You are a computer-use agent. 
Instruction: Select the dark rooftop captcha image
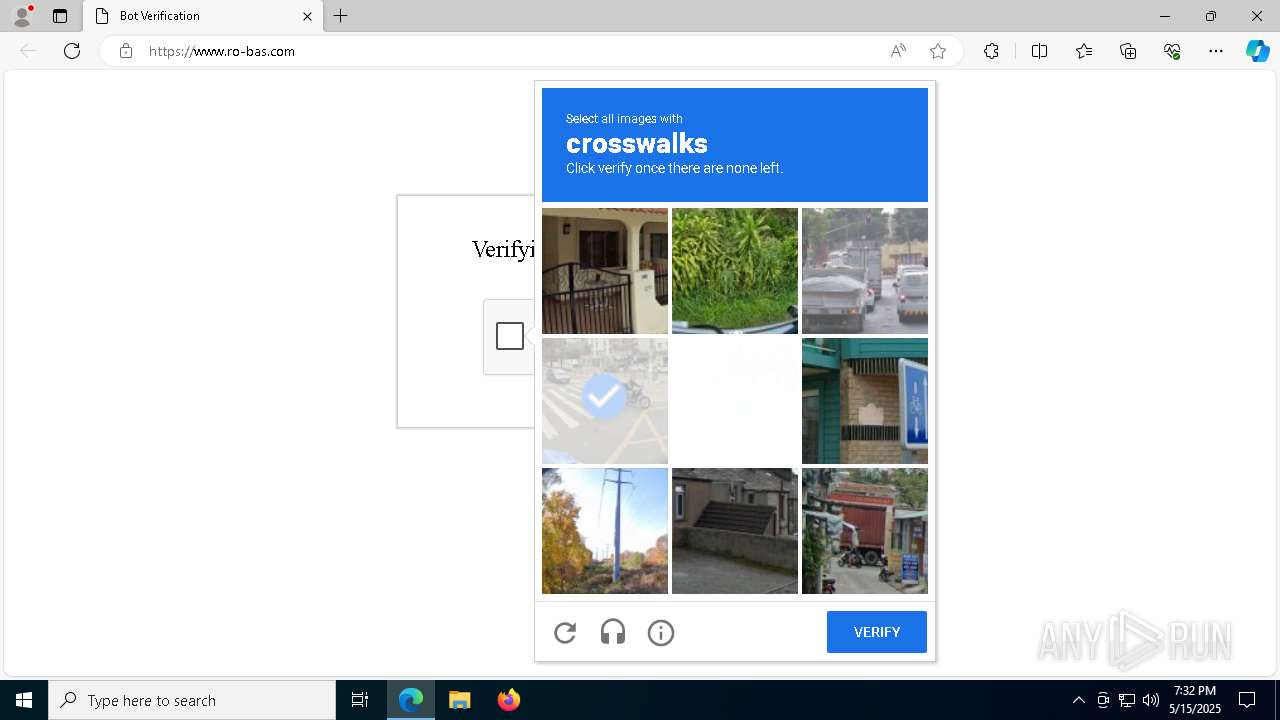click(x=735, y=531)
